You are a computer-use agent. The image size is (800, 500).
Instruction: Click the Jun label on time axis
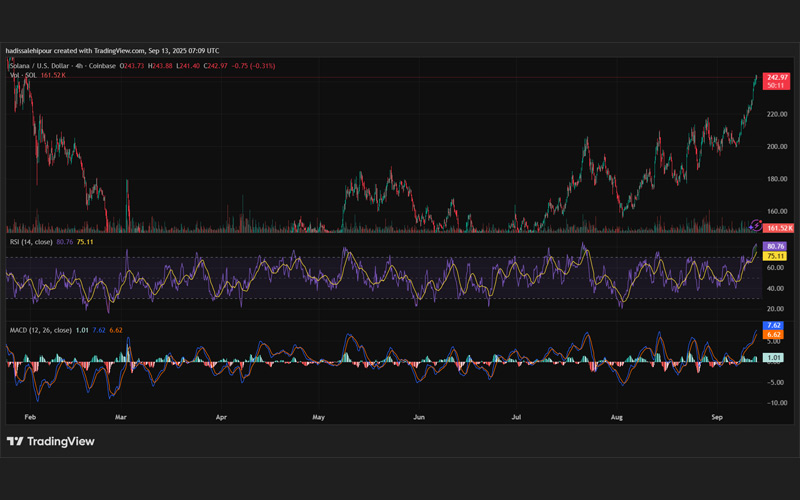point(419,417)
